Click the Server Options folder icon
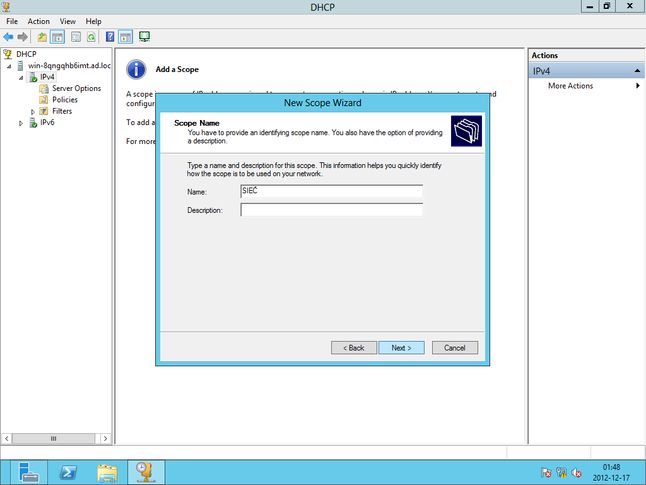Viewport: 646px width, 485px height. (44, 88)
